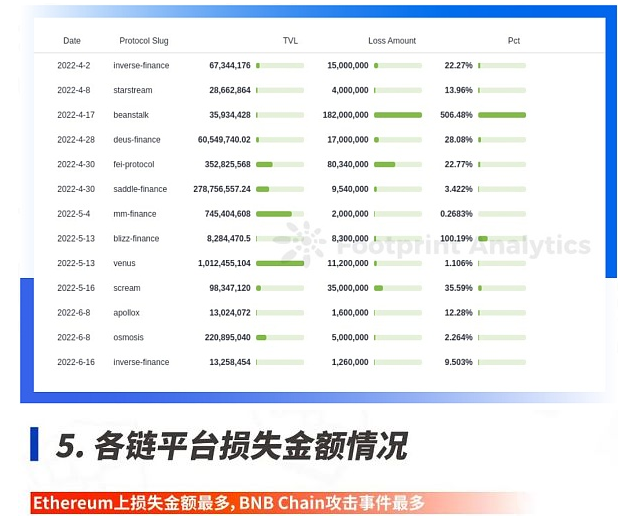Click the saddle-finance protocol name
626x516 pixels.
click(x=140, y=189)
